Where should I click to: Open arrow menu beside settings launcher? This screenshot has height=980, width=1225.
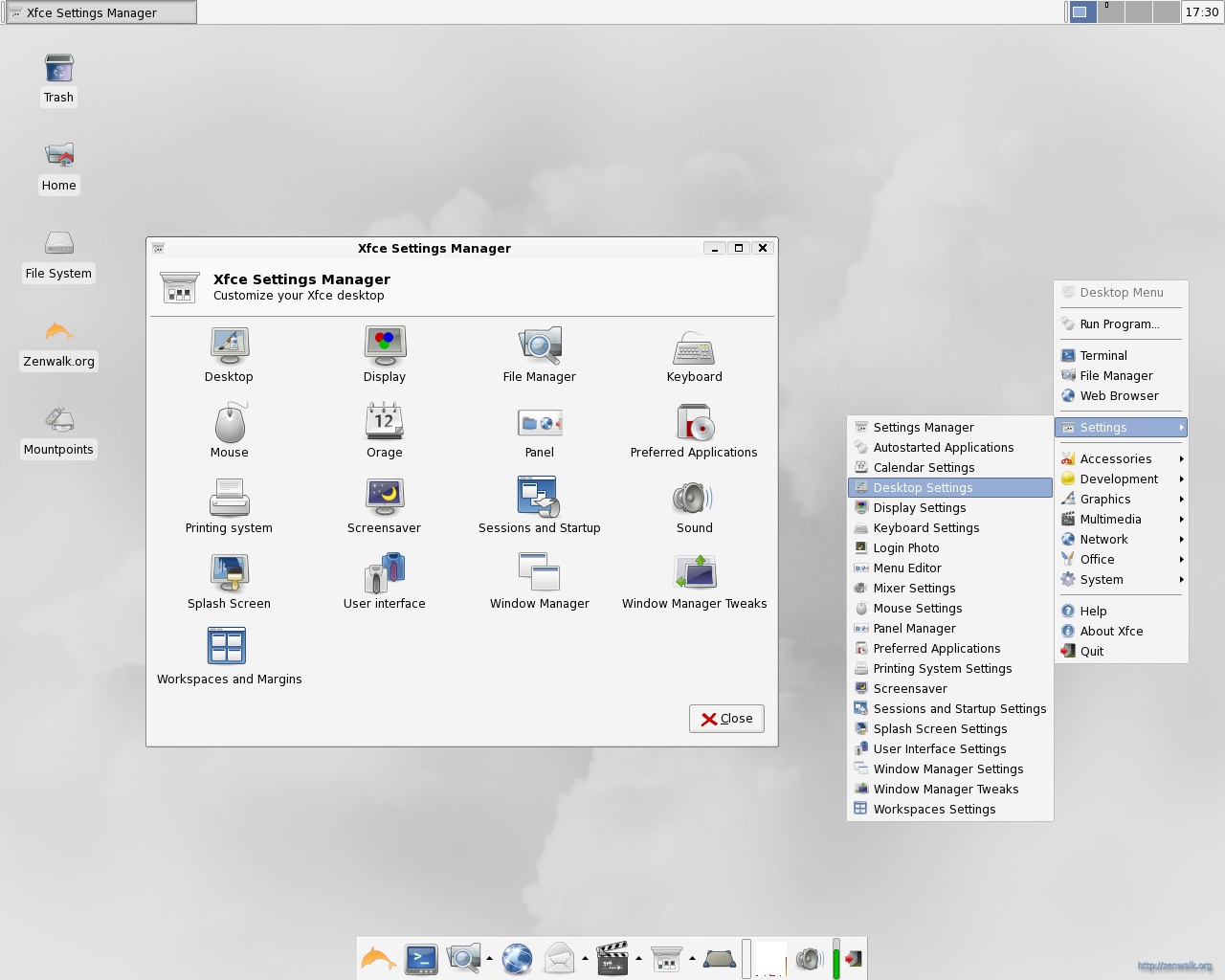tap(692, 959)
